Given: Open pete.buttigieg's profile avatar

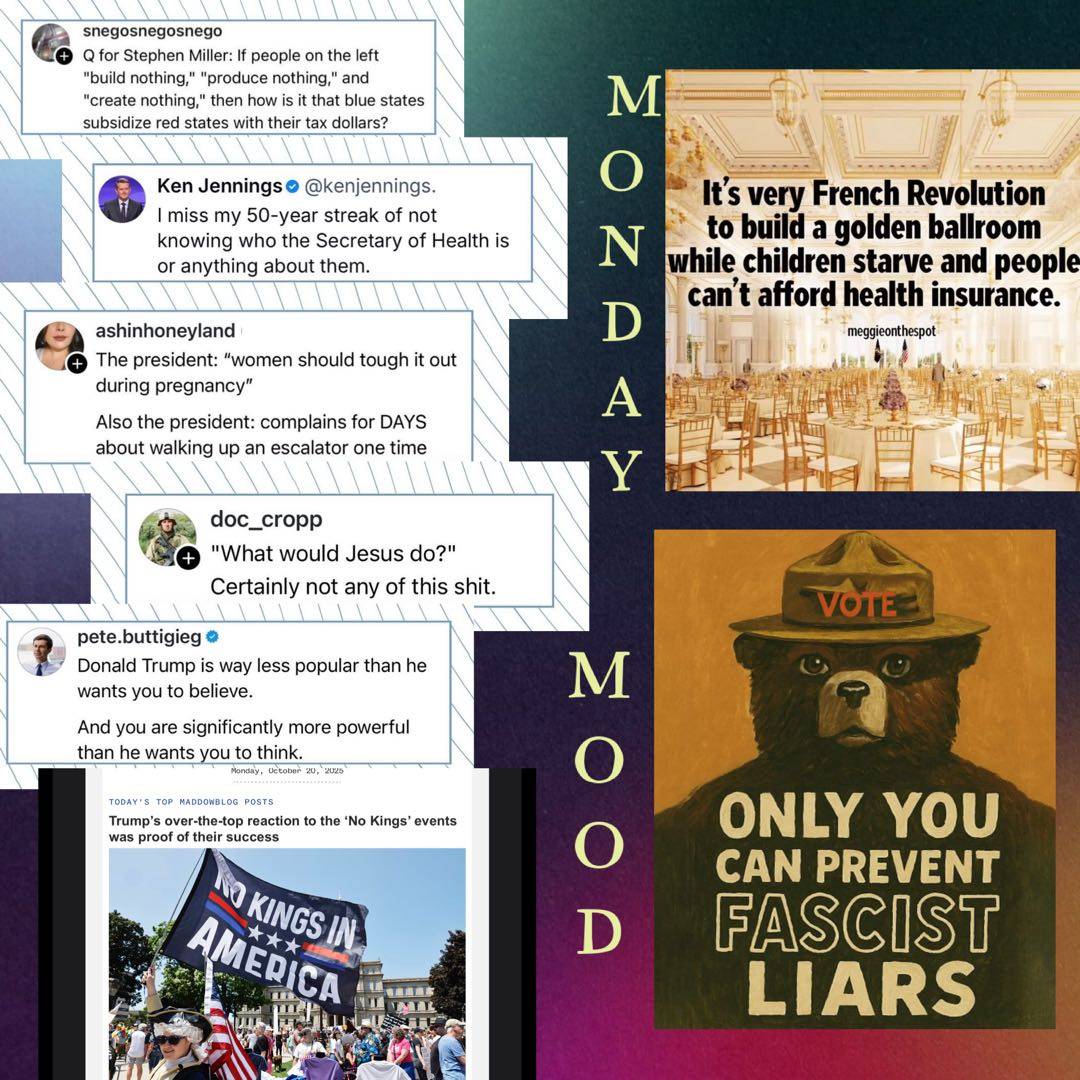Looking at the screenshot, I should coord(41,652).
